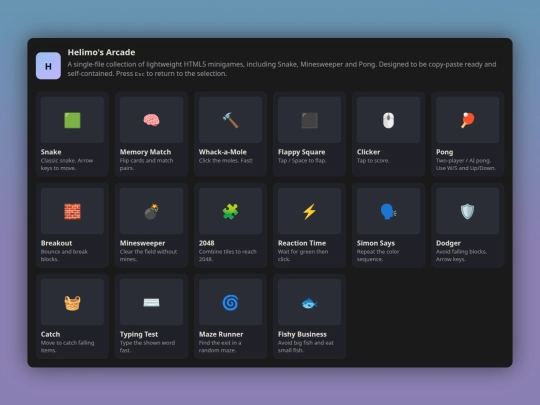Image resolution: width=540 pixels, height=405 pixels.
Task: Open 2048 using the puzzle piece icon
Action: pyautogui.click(x=230, y=211)
